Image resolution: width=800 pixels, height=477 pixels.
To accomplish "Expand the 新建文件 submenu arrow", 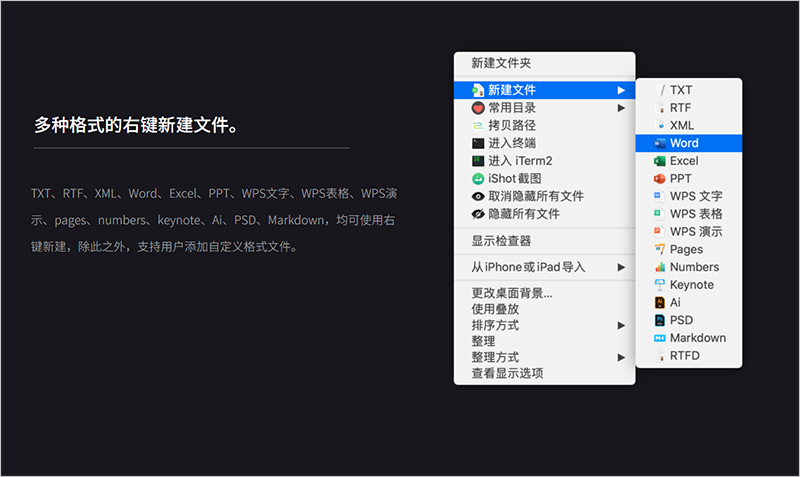I will [x=621, y=90].
